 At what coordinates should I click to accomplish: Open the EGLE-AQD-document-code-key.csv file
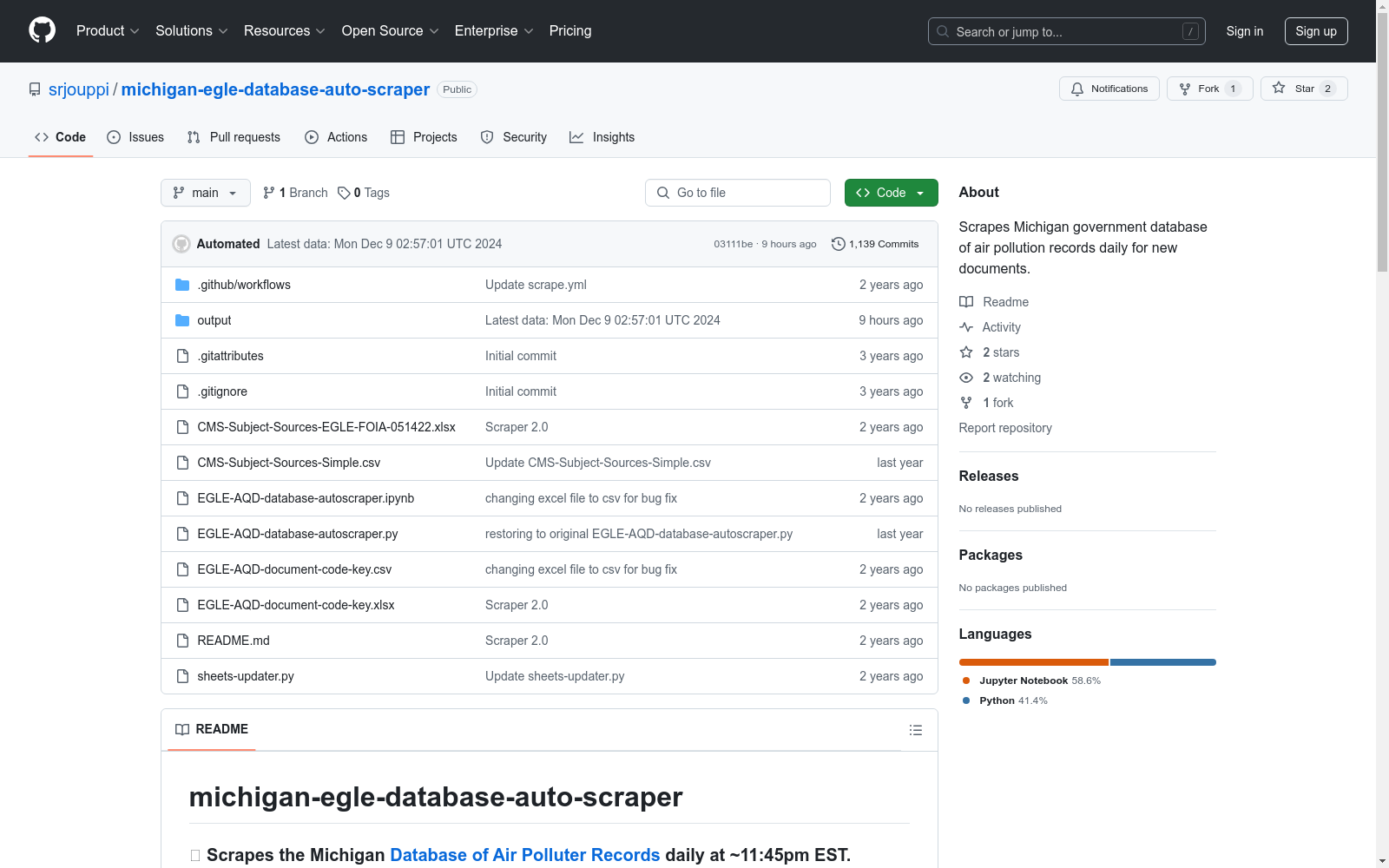(x=294, y=569)
